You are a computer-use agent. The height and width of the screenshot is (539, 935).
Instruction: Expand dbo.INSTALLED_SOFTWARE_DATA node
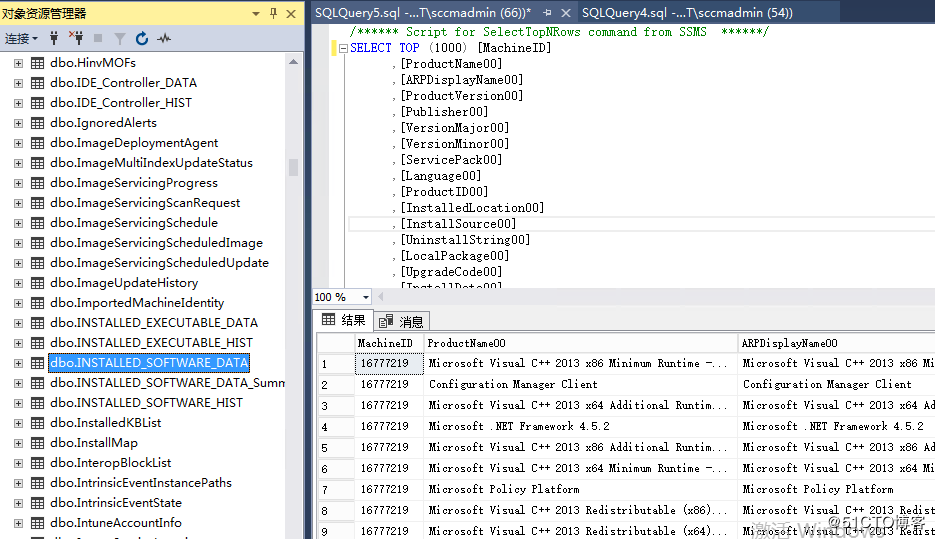[x=18, y=363]
